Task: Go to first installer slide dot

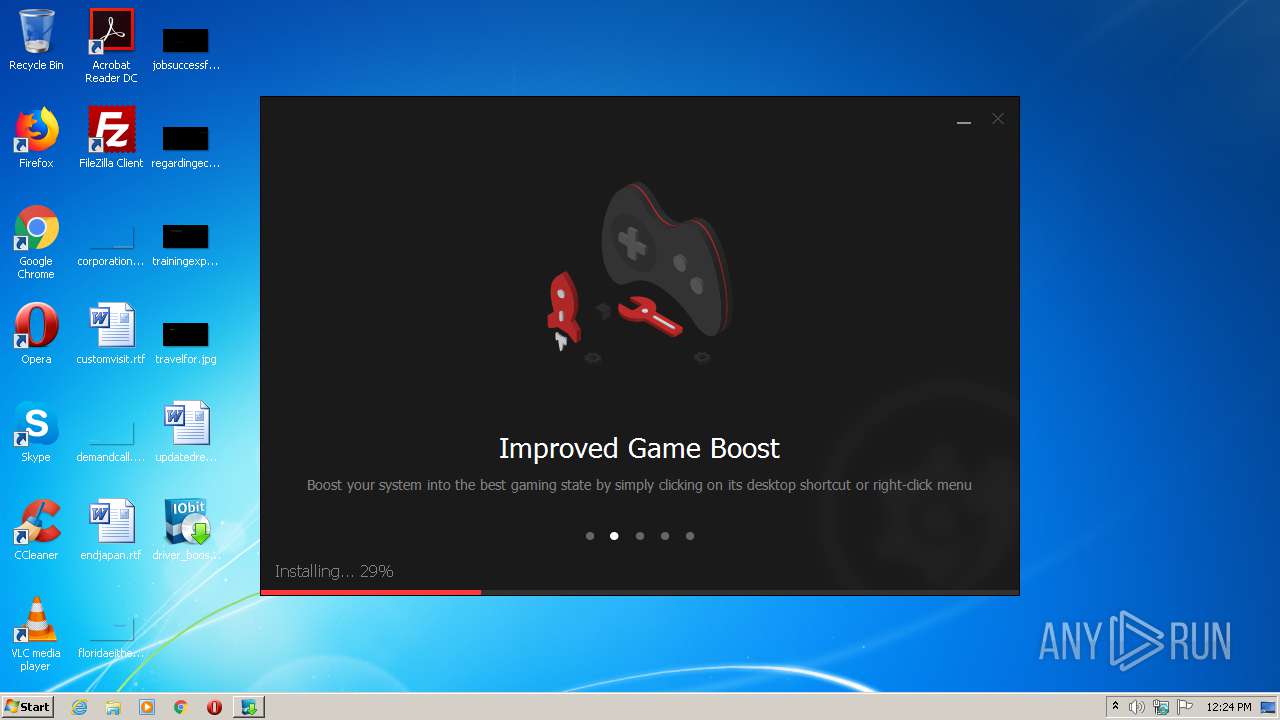Action: (590, 536)
